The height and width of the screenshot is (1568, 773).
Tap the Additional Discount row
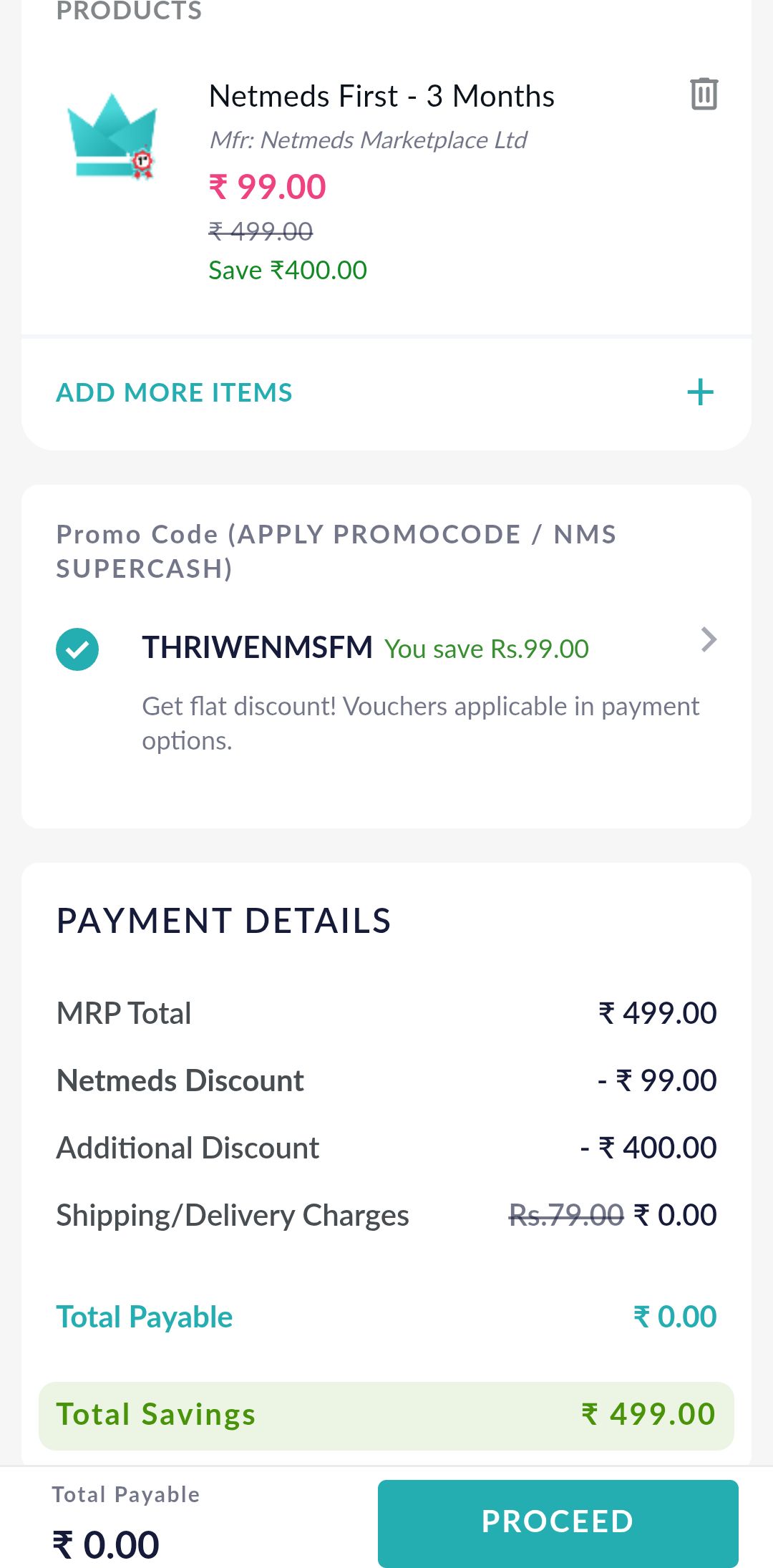coord(386,1148)
